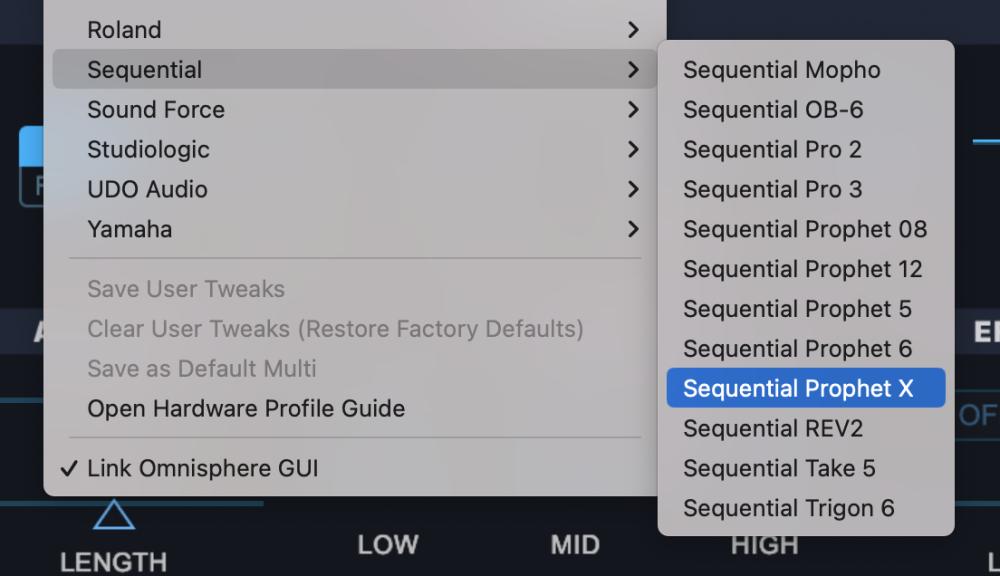Click the LENGTH triangle marker icon
1000x576 pixels.
113,516
